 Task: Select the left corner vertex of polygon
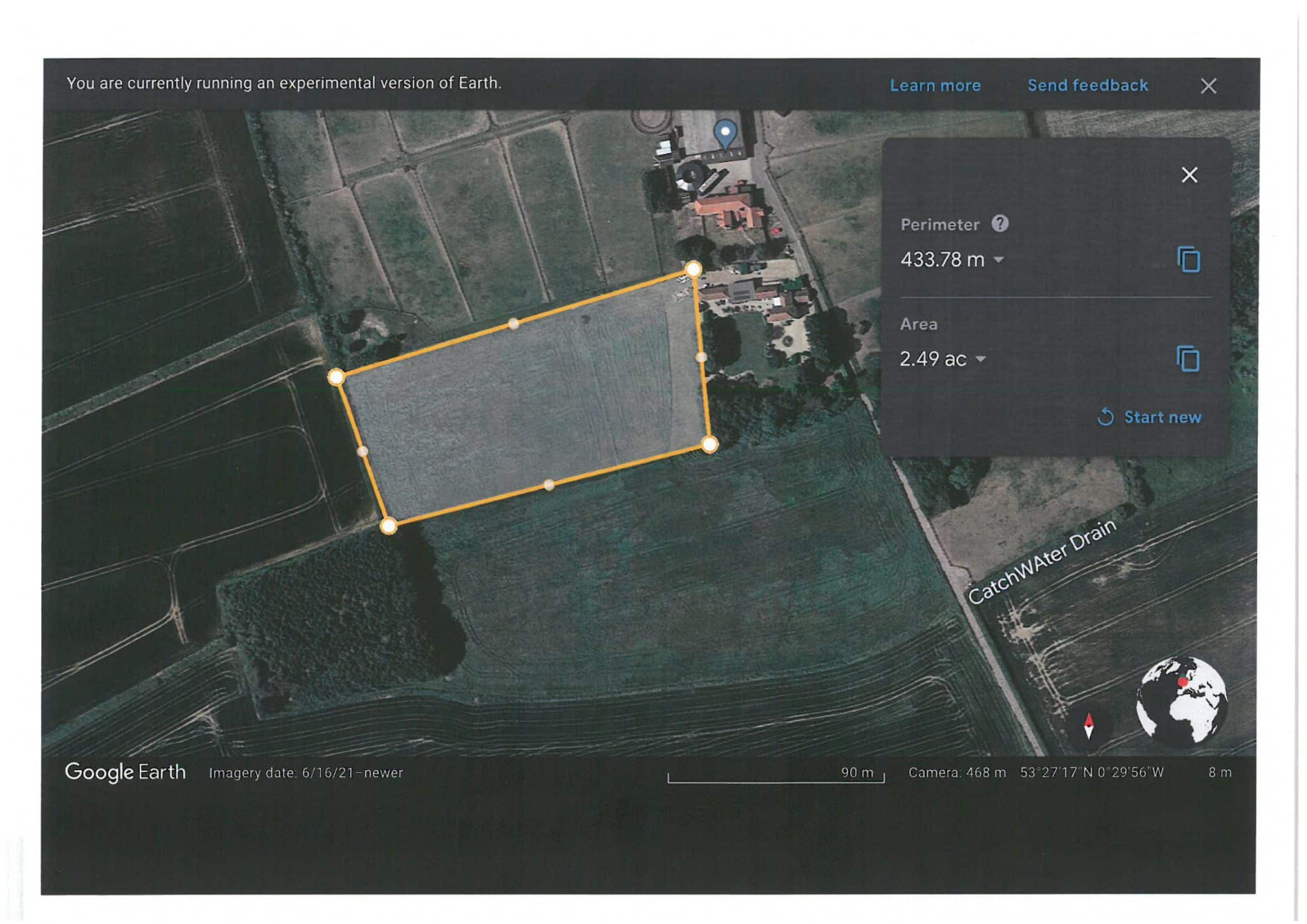(x=336, y=377)
